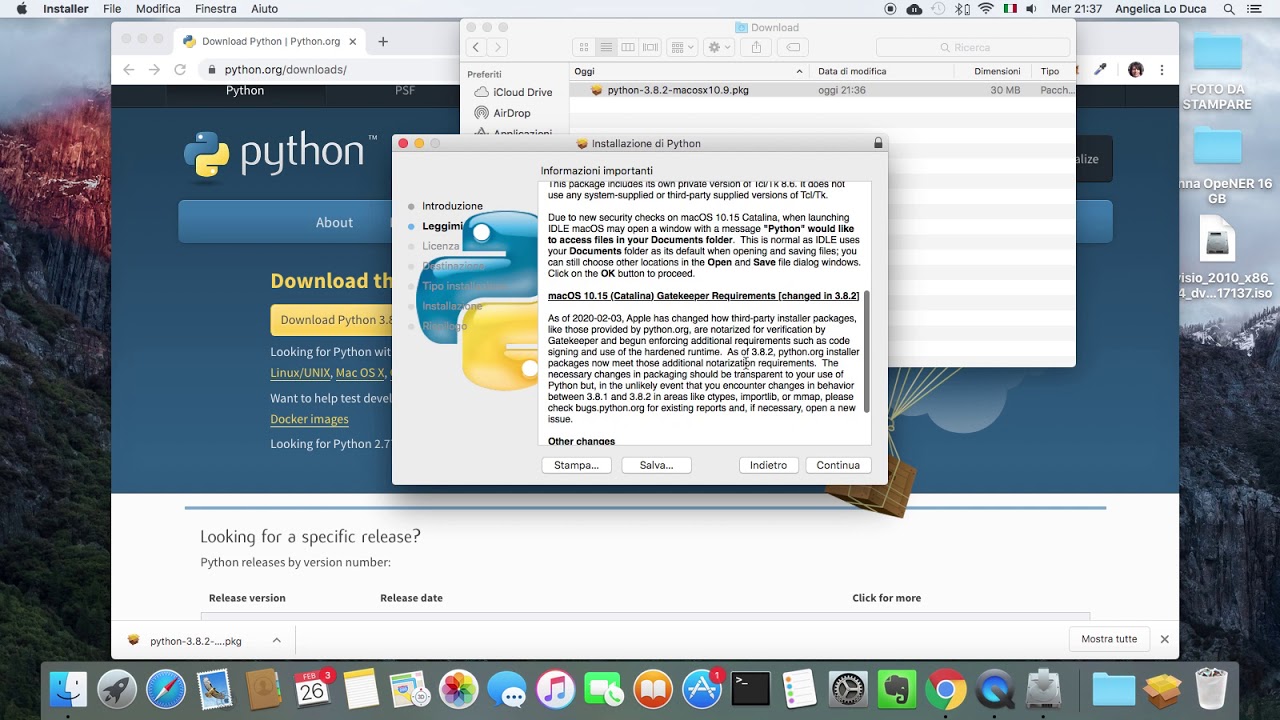
Task: Click the Chrome back arrow
Action: coord(128,70)
